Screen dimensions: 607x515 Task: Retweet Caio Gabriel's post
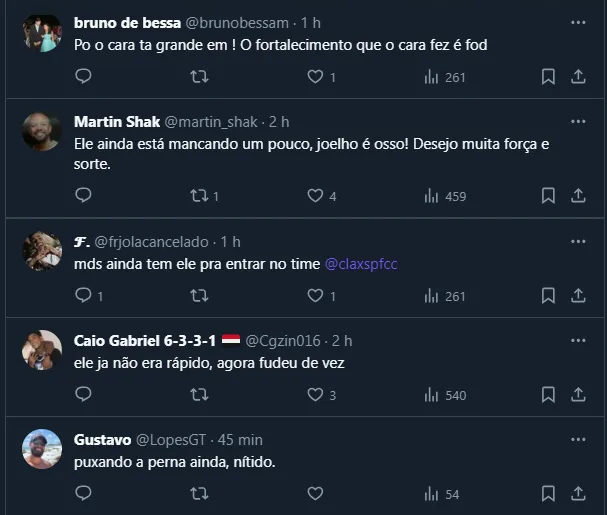199,395
